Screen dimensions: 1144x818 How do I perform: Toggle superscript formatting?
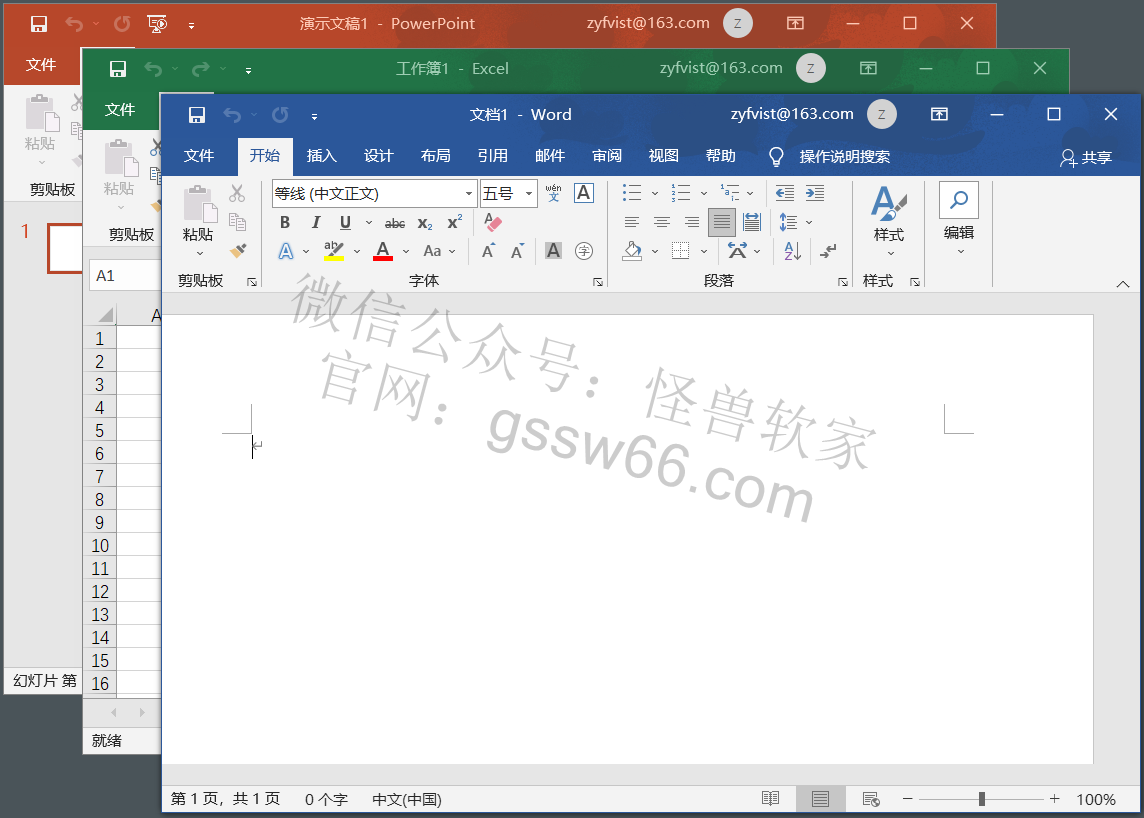click(x=455, y=222)
